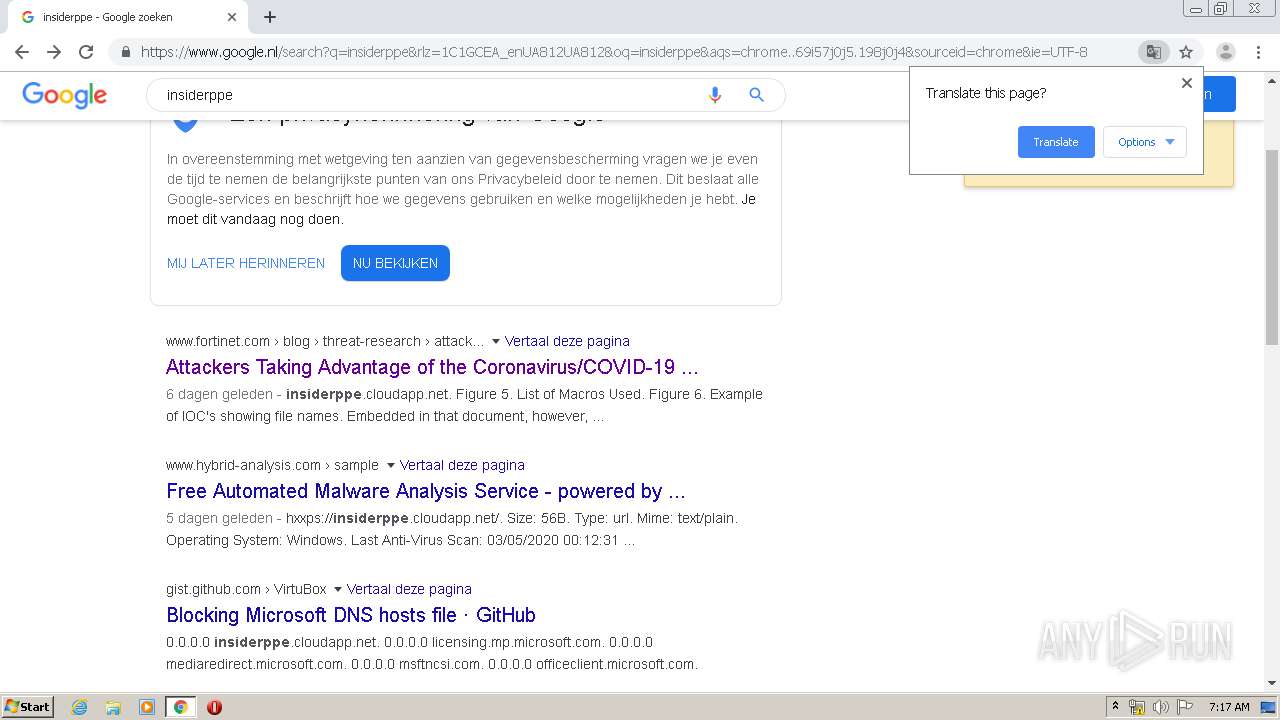
Task: Click the page vertical scrollbar thumb
Action: pos(1272,248)
